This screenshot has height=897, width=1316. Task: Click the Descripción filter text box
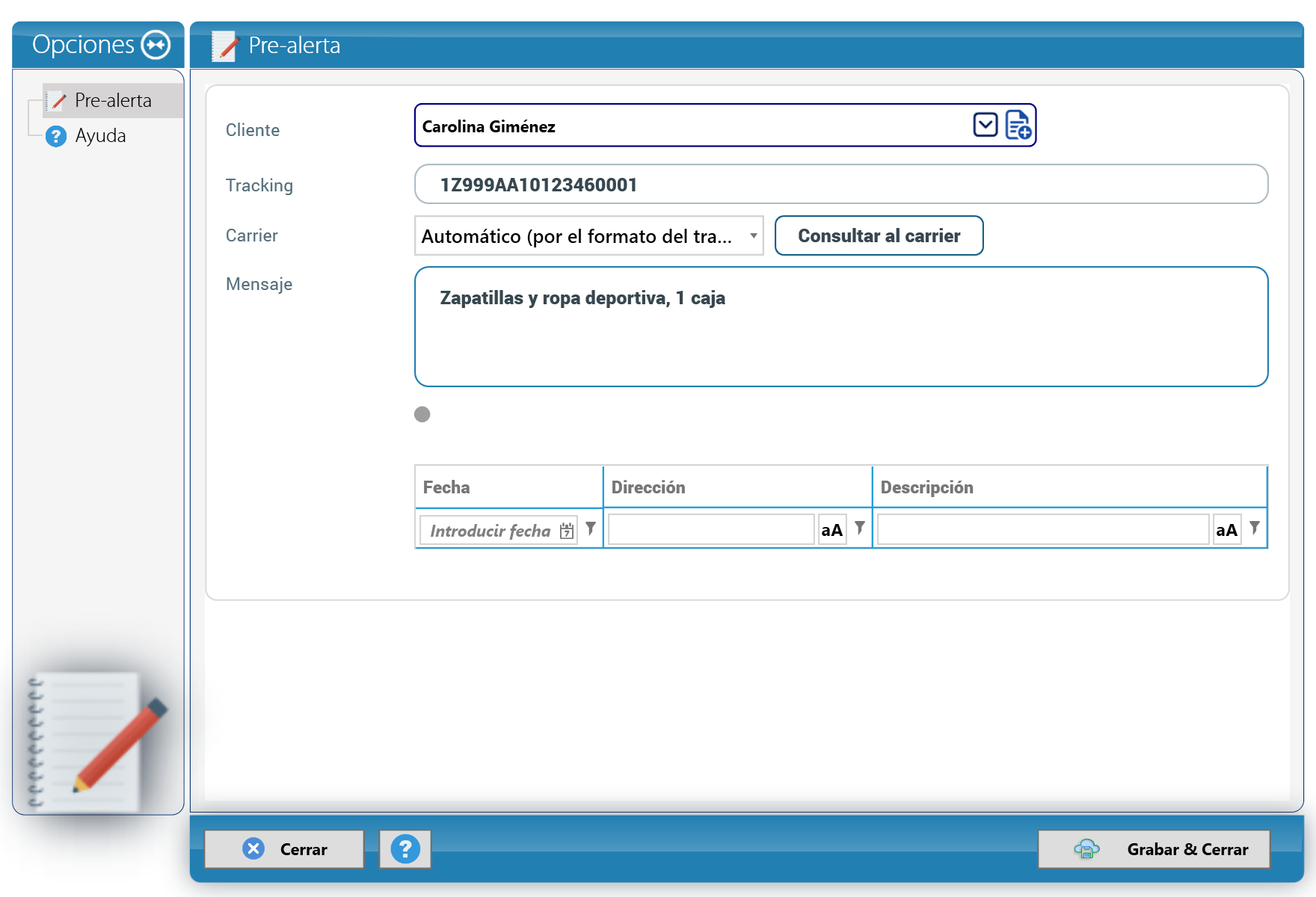(x=1043, y=530)
